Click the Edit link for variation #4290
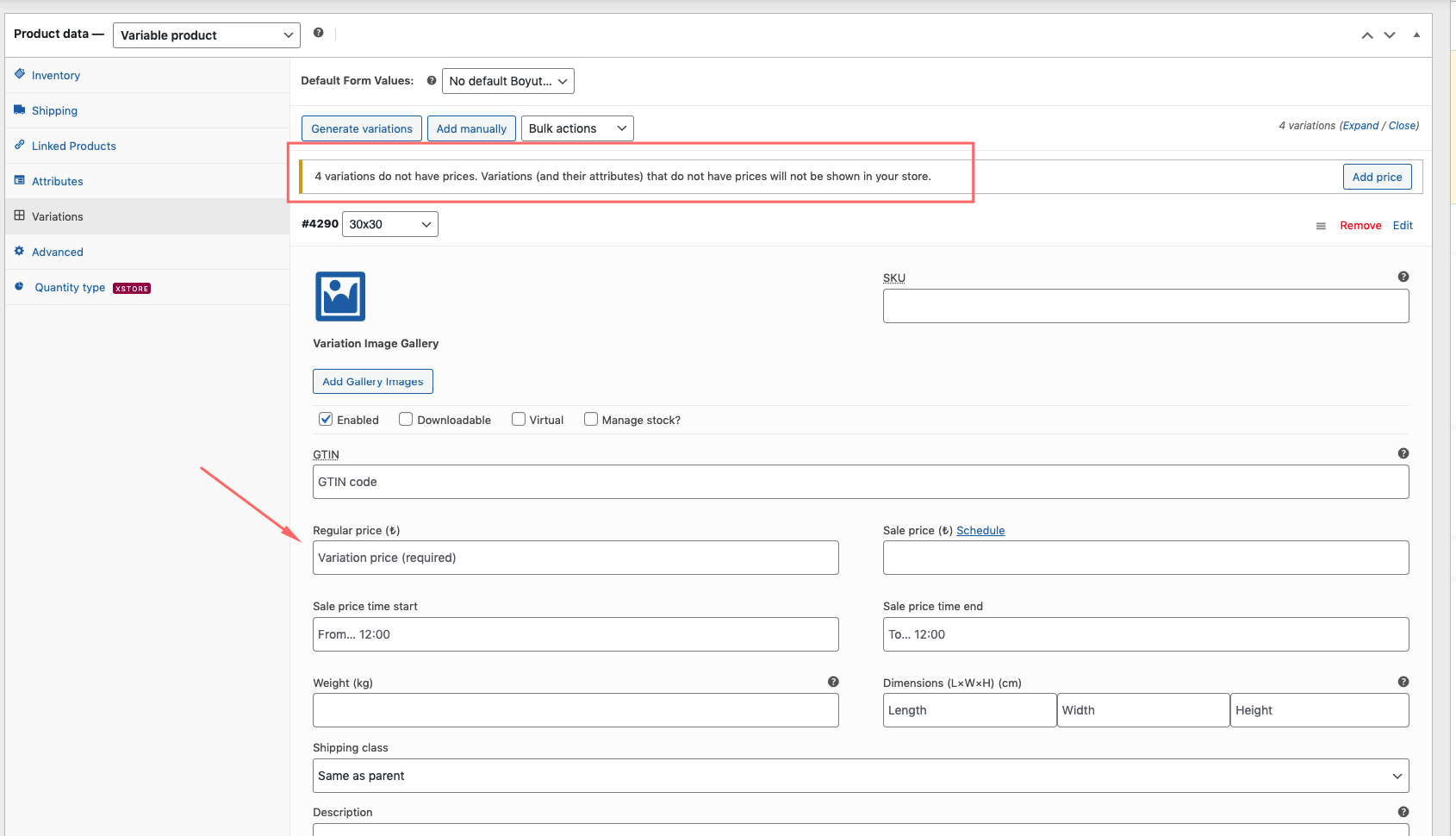The image size is (1456, 836). point(1403,226)
